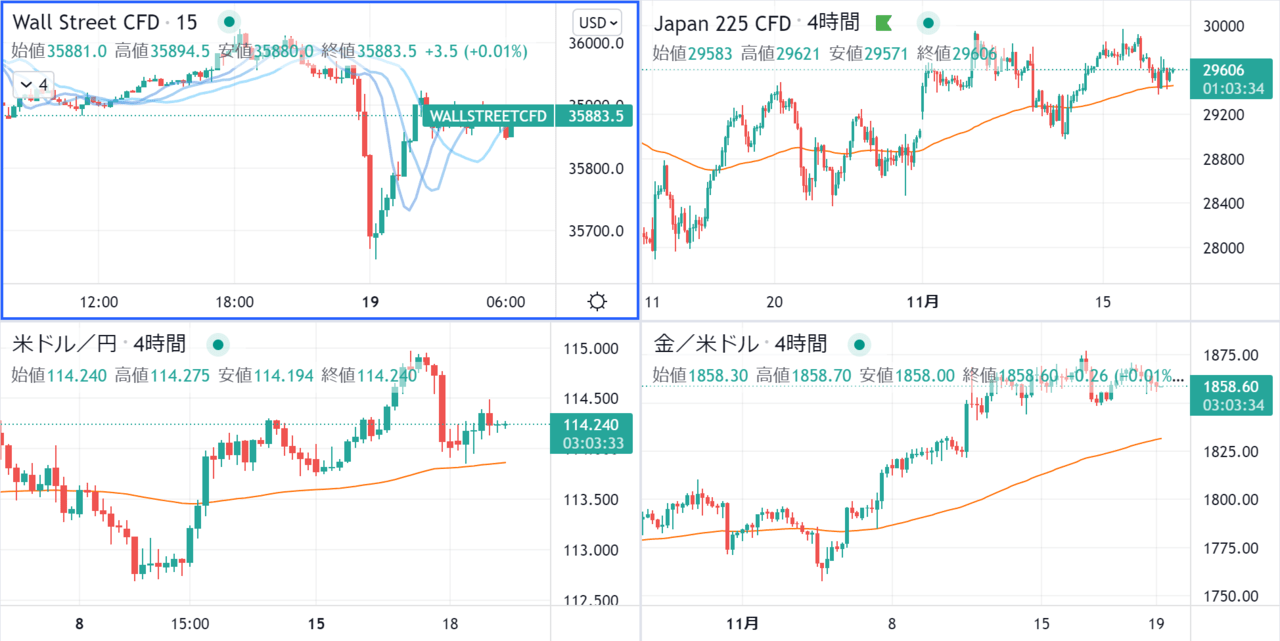Open the Wall Street CFD symbol search
Viewport: 1280px width, 641px height.
(x=84, y=21)
